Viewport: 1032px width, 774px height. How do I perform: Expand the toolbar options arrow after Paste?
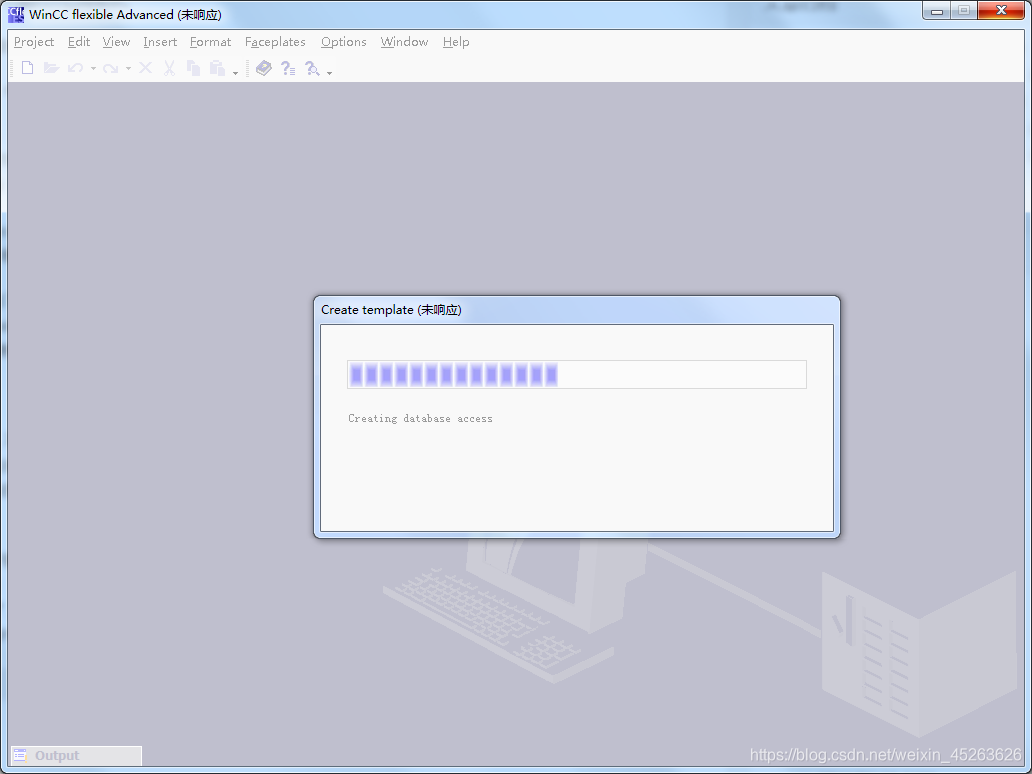235,72
